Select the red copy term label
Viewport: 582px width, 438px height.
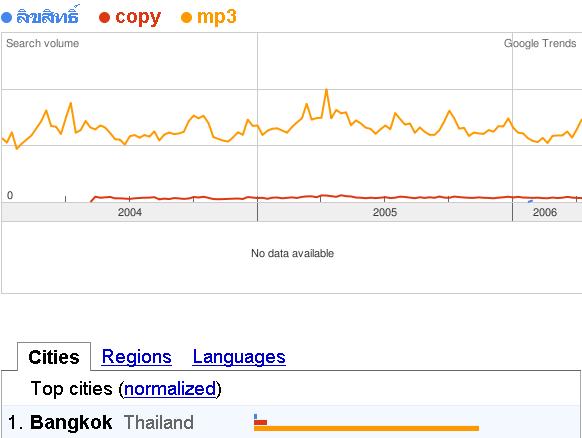coord(138,17)
